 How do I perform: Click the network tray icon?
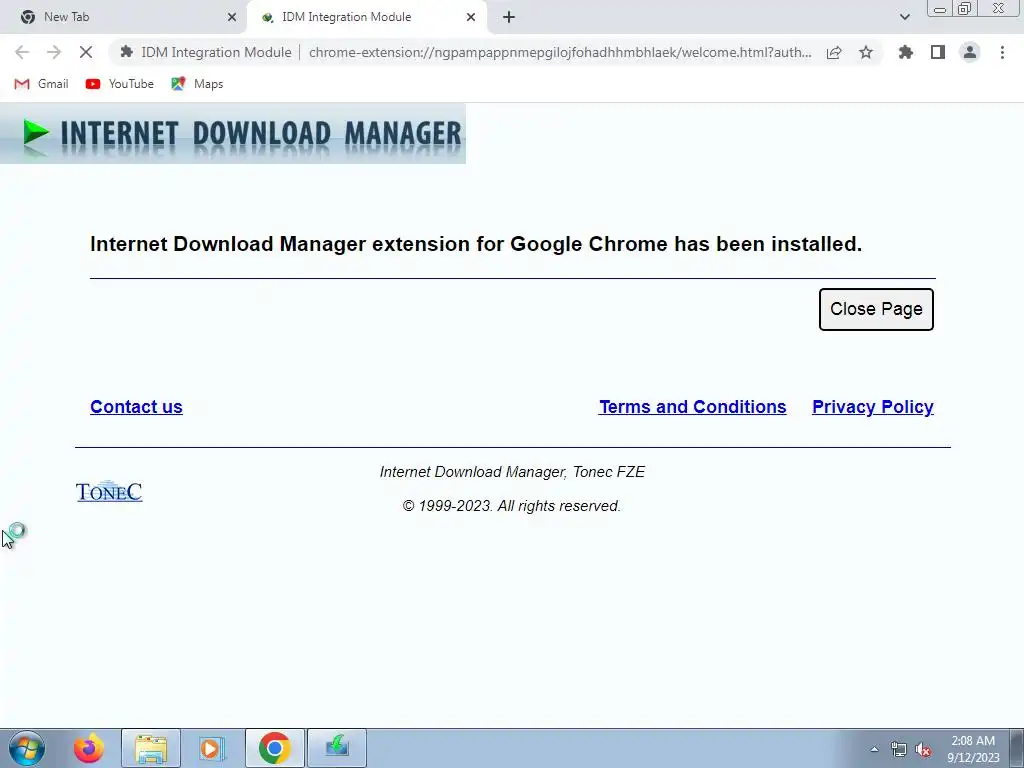click(899, 749)
